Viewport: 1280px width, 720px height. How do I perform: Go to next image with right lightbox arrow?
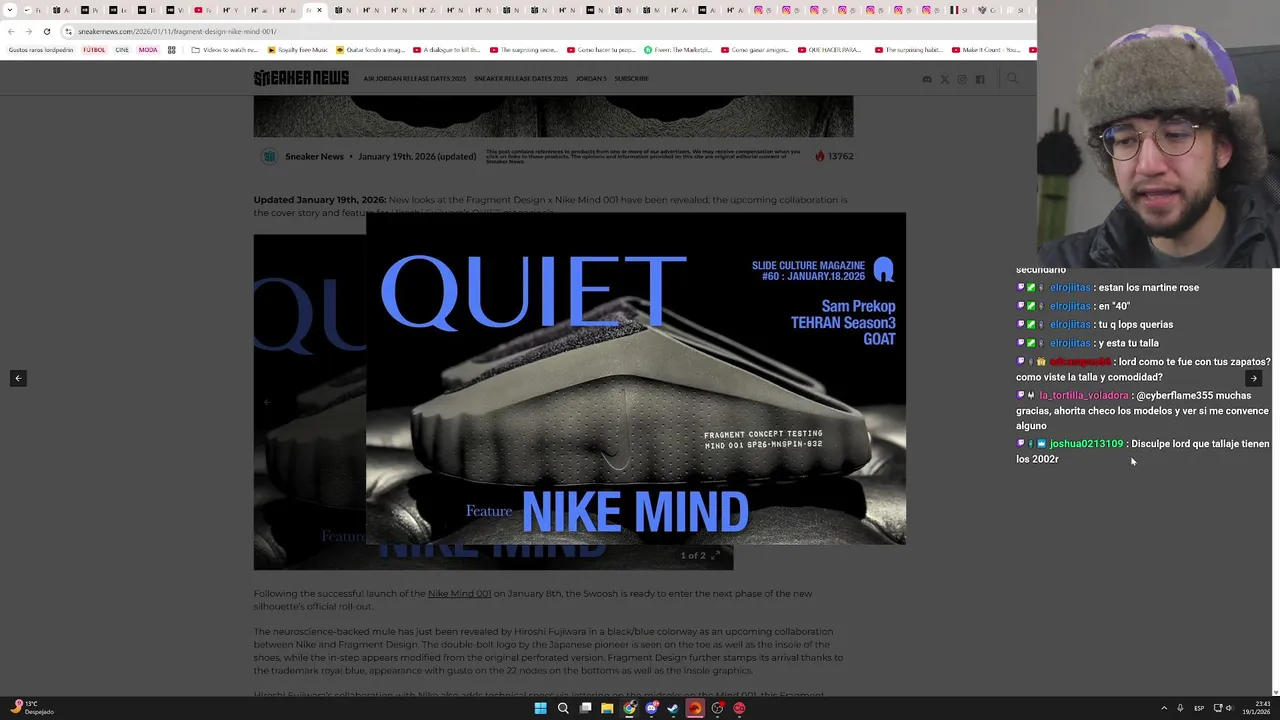coord(1253,378)
